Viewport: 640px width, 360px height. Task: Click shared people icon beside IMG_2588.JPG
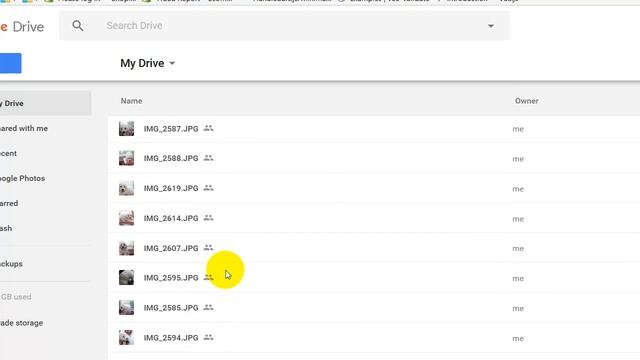pos(208,158)
